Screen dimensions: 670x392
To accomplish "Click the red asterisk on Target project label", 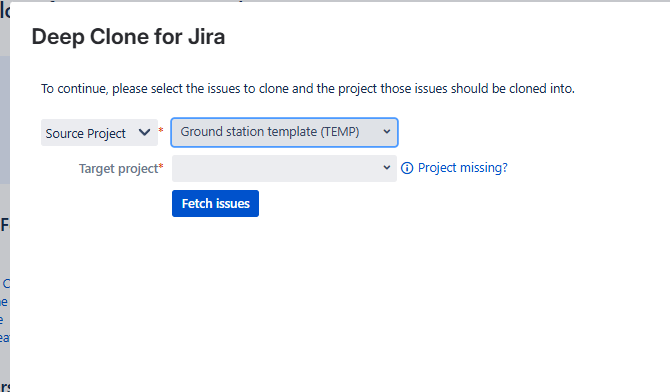I will [161, 166].
